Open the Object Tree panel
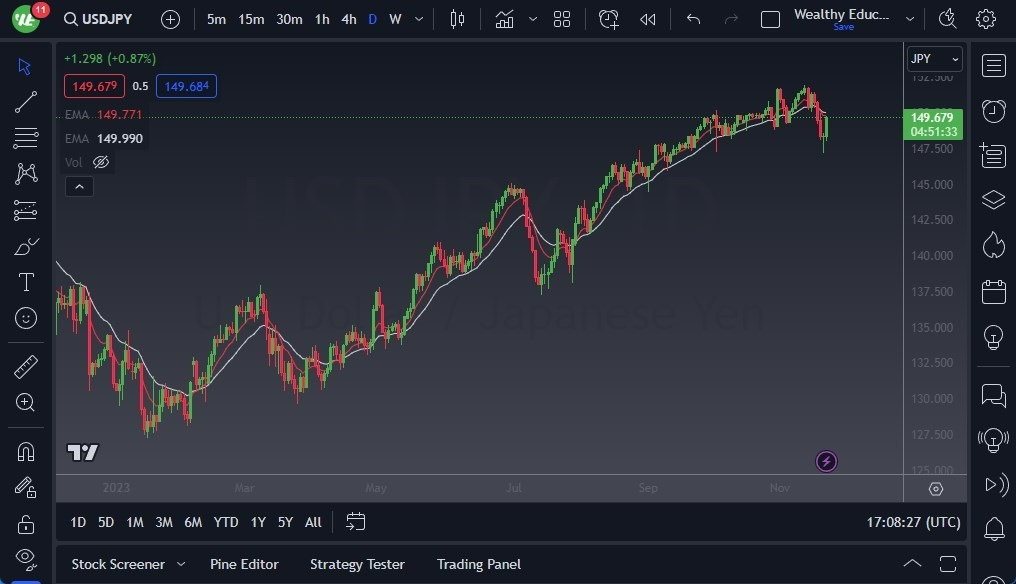This screenshot has height=584, width=1016. 993,199
